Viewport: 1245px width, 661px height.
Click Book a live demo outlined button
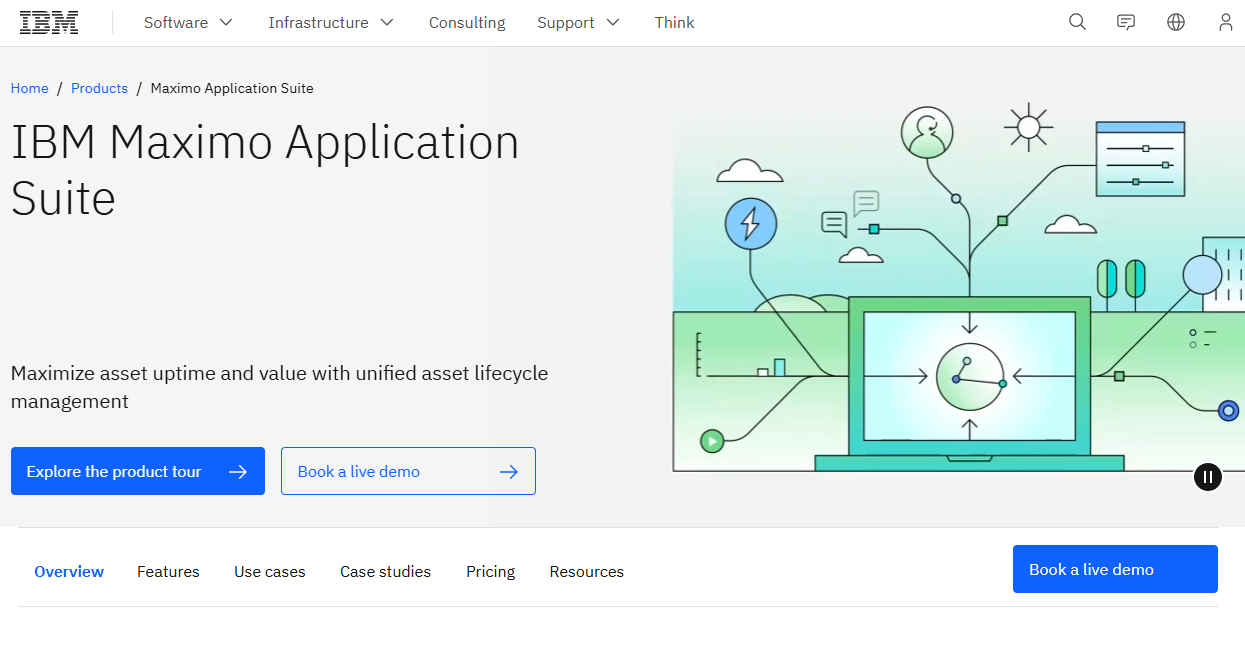click(x=408, y=471)
